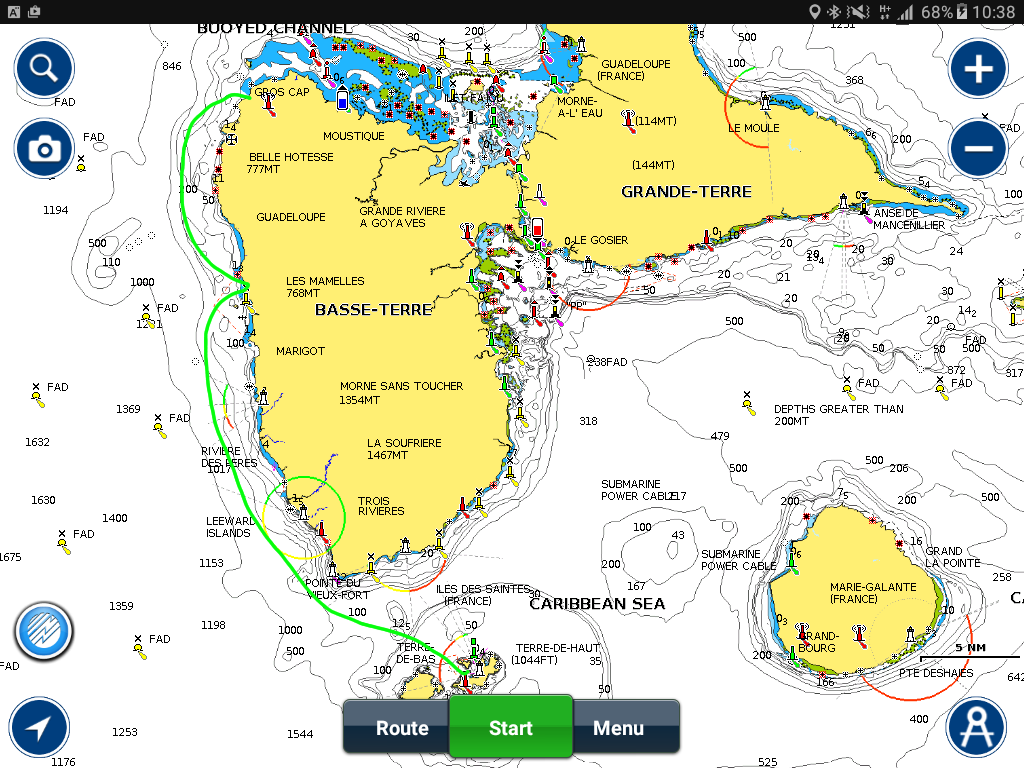Tap the camera snapshot button
Image resolution: width=1024 pixels, height=768 pixels.
[x=43, y=149]
